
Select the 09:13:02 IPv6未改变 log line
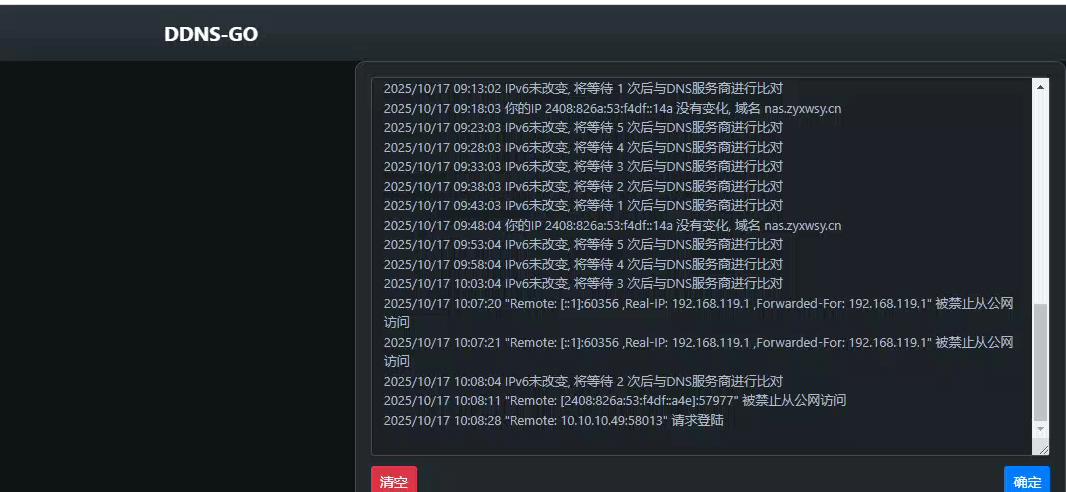[x=583, y=88]
